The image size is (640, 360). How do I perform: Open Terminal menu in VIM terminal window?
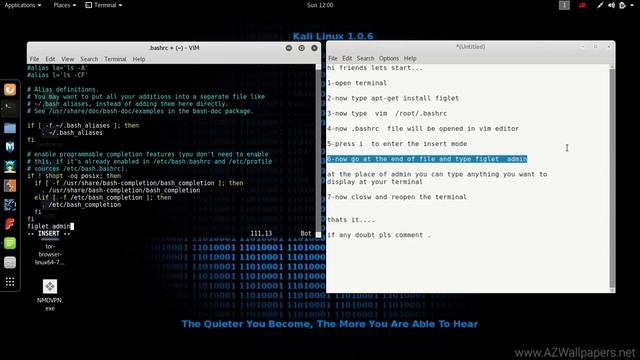click(115, 59)
